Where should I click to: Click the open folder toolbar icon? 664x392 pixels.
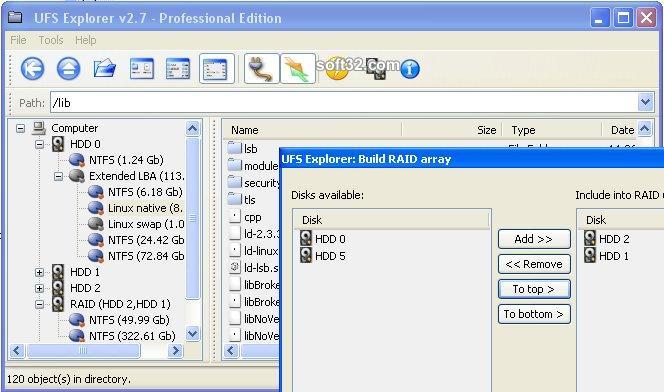tap(105, 69)
